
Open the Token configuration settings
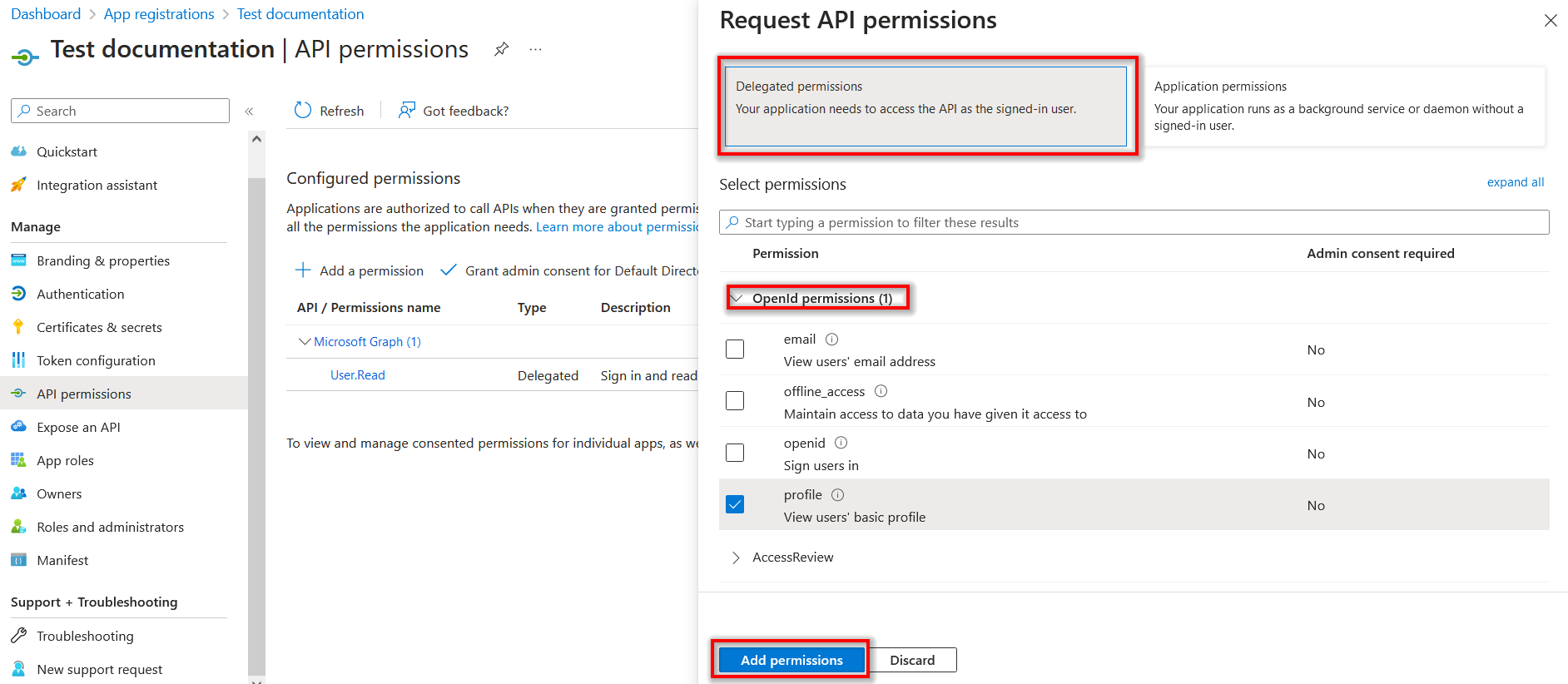[96, 359]
